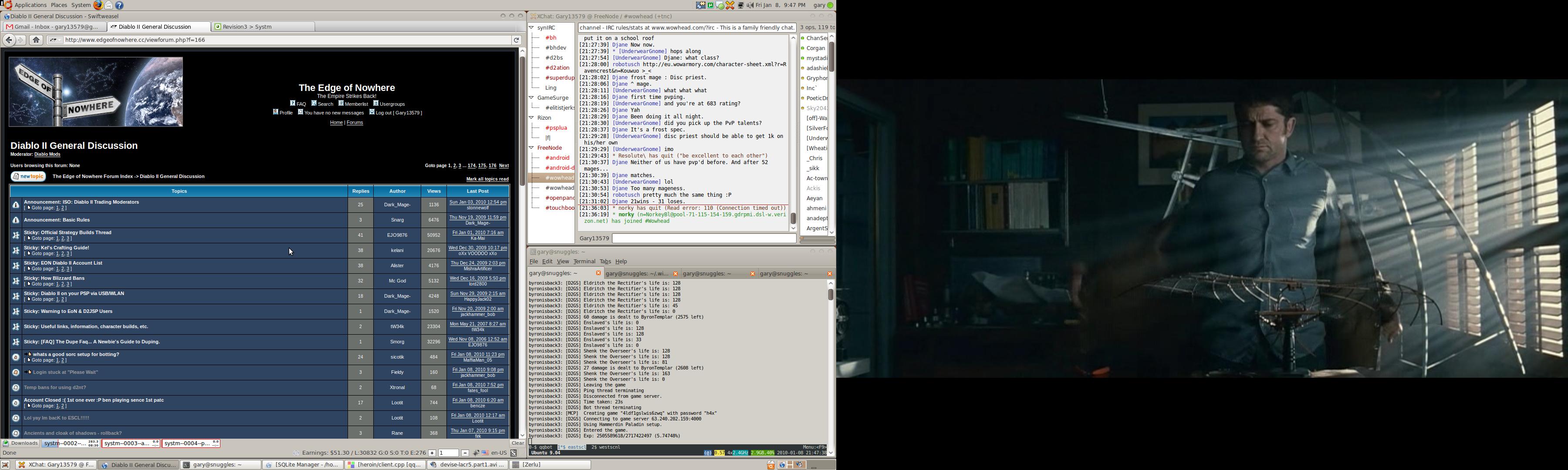Image resolution: width=1568 pixels, height=470 pixels.
Task: Collapse the GameSurge server group
Action: click(x=532, y=98)
